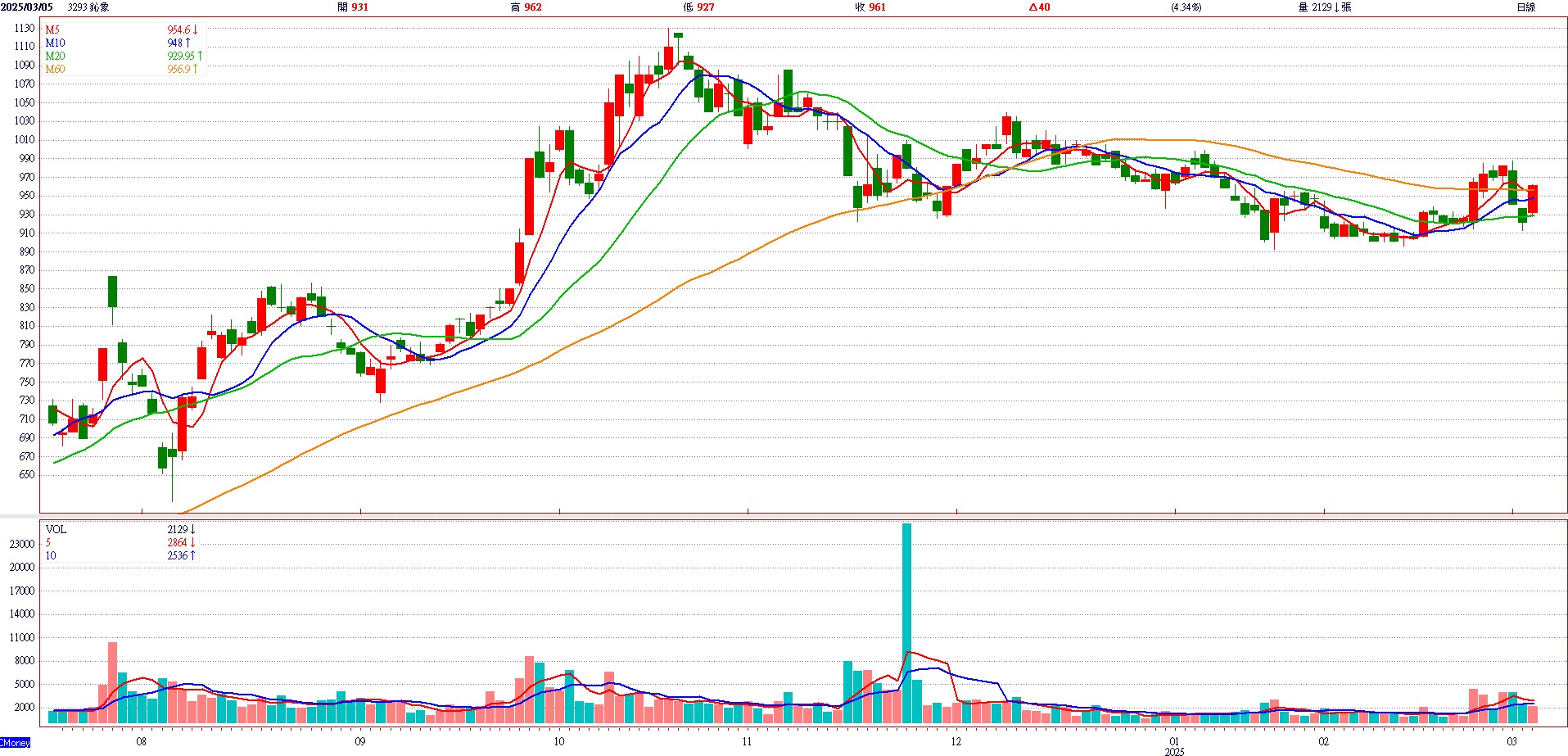
Task: Click the volume readout 量 2129 張
Action: (1324, 7)
